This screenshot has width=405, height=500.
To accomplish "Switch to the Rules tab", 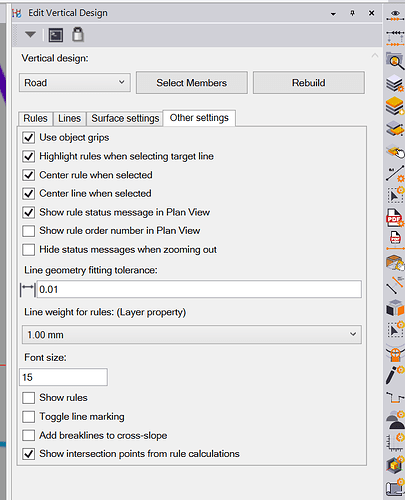I will pyautogui.click(x=35, y=118).
